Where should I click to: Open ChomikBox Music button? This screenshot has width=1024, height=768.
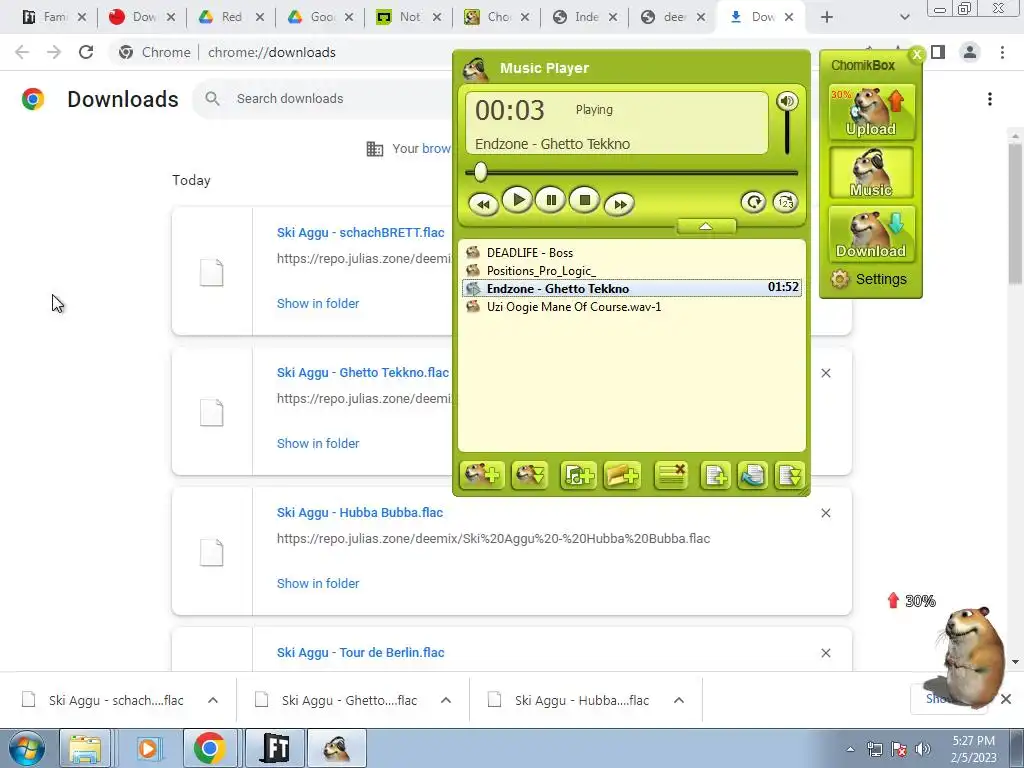(871, 172)
